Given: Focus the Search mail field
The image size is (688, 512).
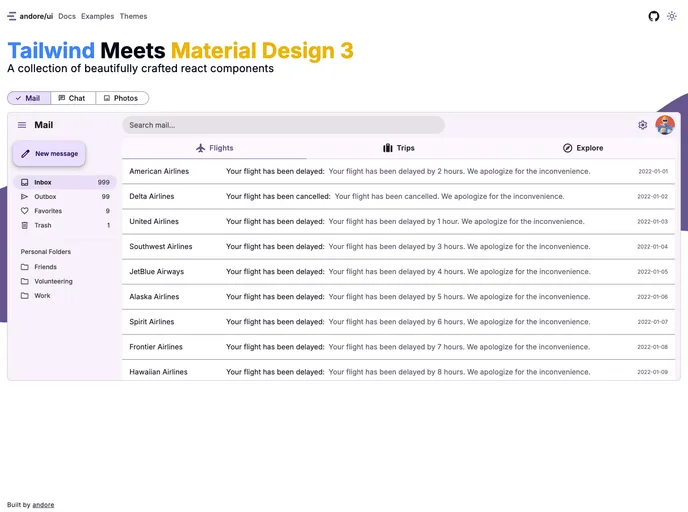Looking at the screenshot, I should 283,125.
